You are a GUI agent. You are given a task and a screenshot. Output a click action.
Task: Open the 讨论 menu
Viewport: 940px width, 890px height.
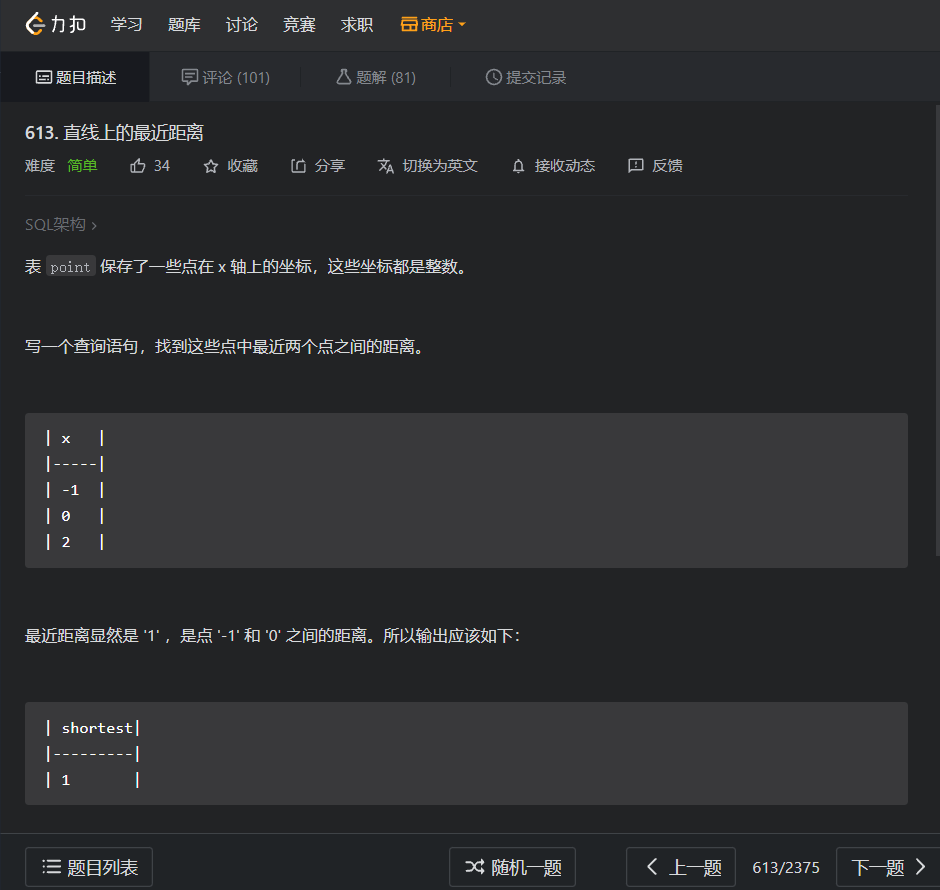pos(242,25)
